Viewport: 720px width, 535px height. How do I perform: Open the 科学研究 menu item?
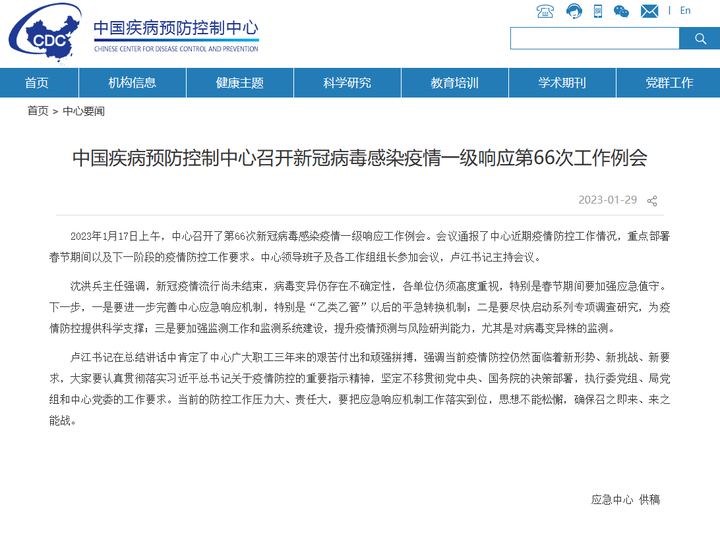[347, 83]
